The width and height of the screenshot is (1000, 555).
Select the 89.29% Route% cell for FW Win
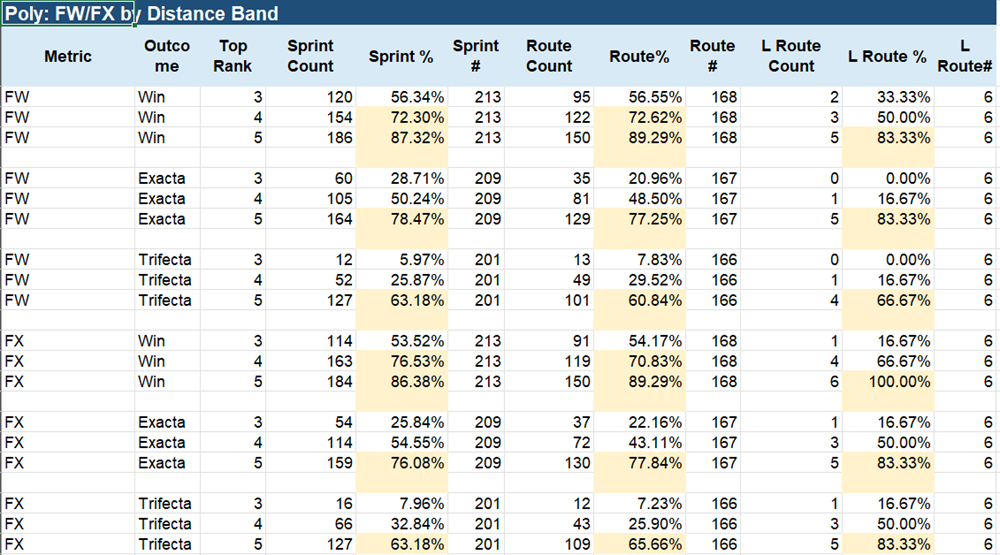pos(639,138)
